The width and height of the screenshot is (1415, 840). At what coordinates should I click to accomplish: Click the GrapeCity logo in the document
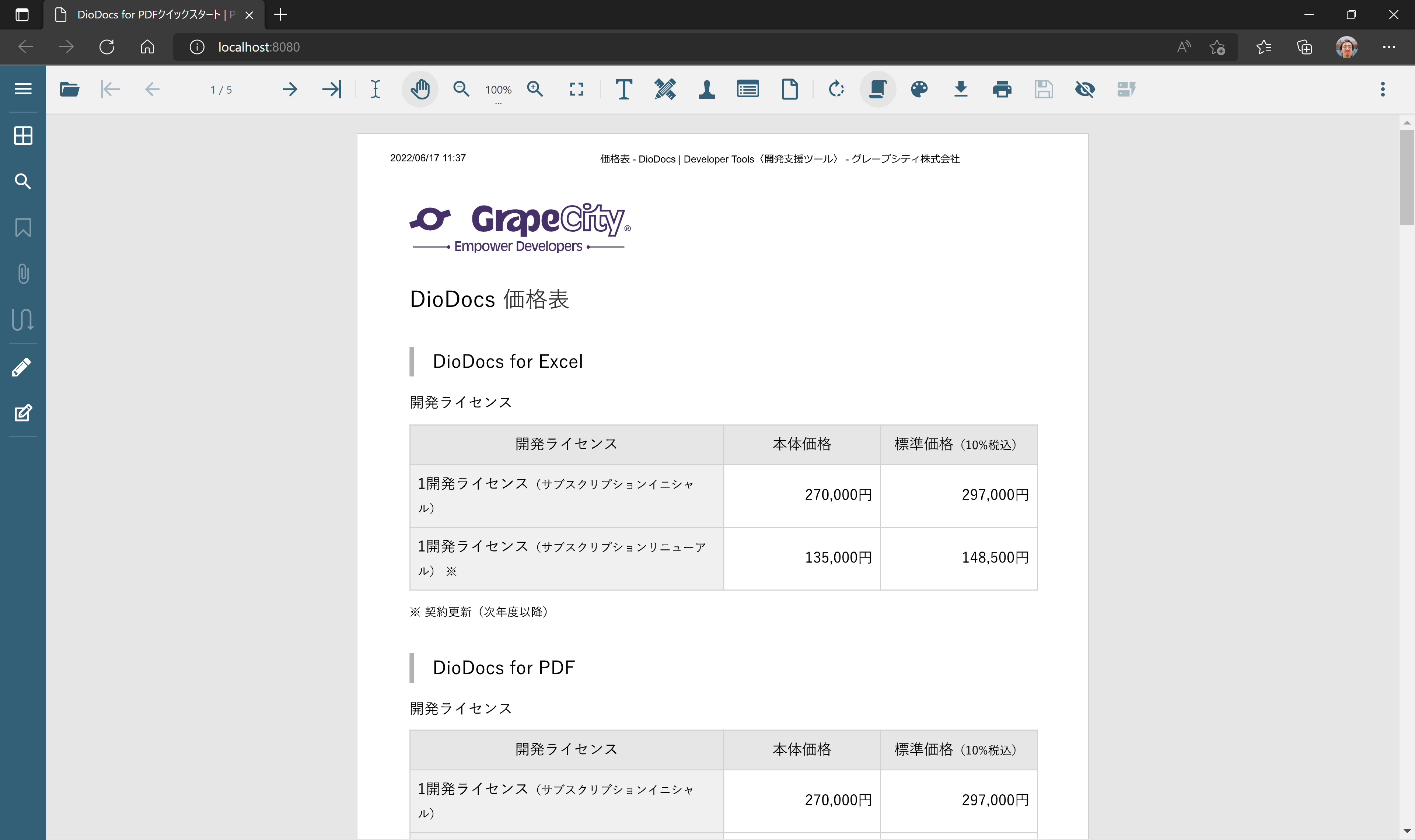click(520, 228)
